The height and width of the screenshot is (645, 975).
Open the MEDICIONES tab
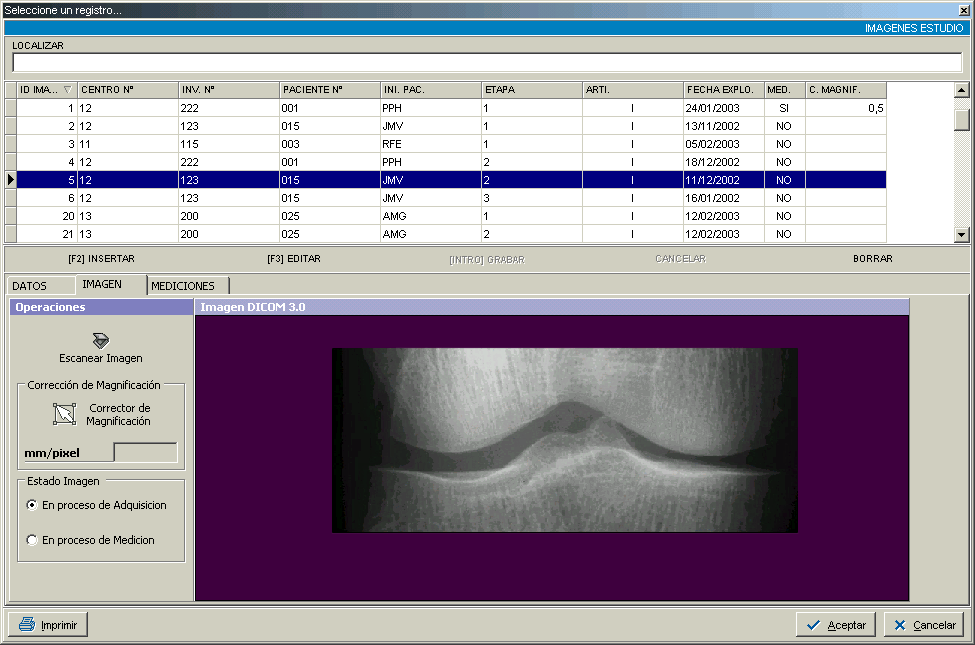183,286
